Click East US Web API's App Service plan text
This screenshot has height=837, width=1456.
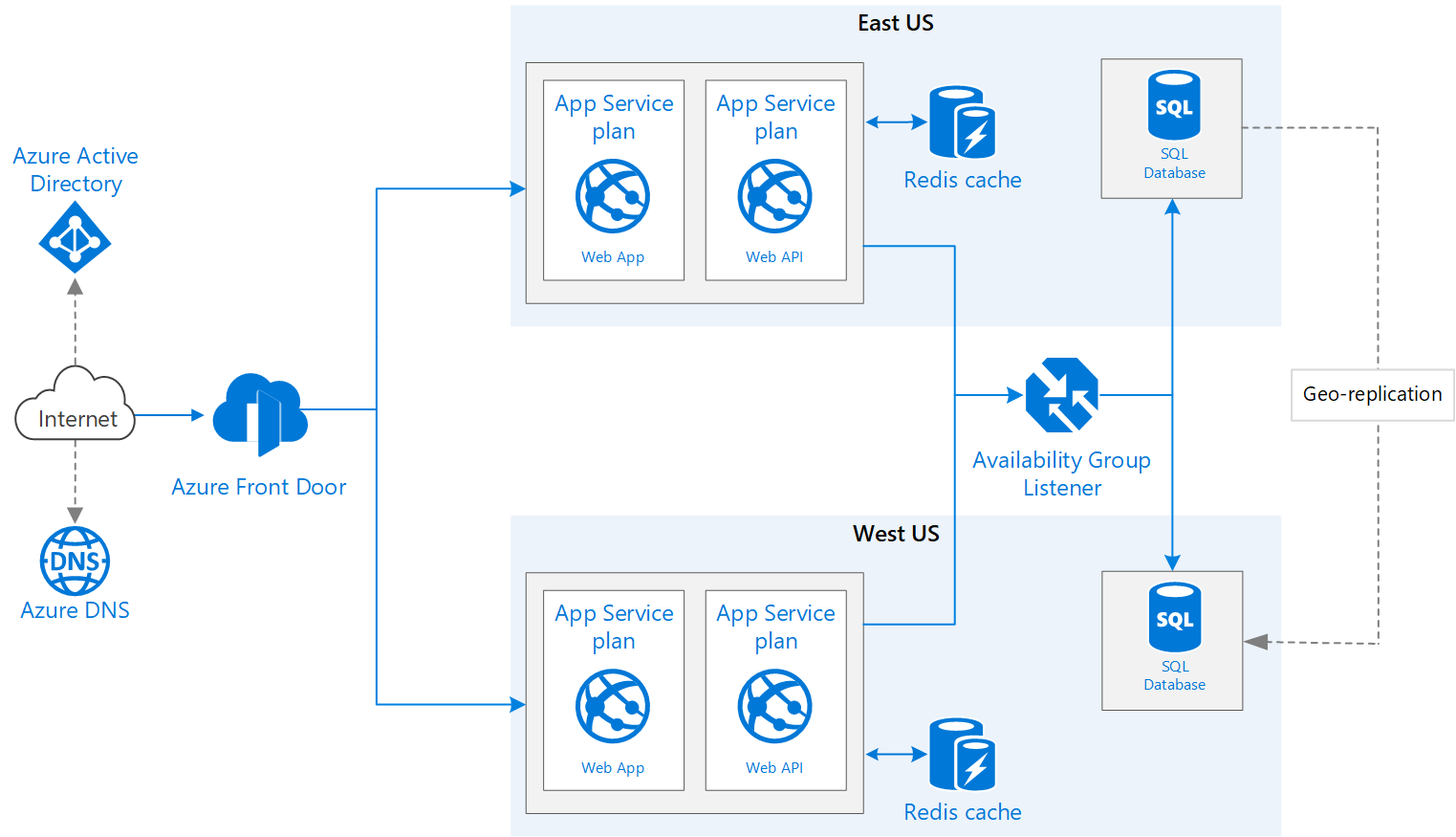(x=776, y=117)
